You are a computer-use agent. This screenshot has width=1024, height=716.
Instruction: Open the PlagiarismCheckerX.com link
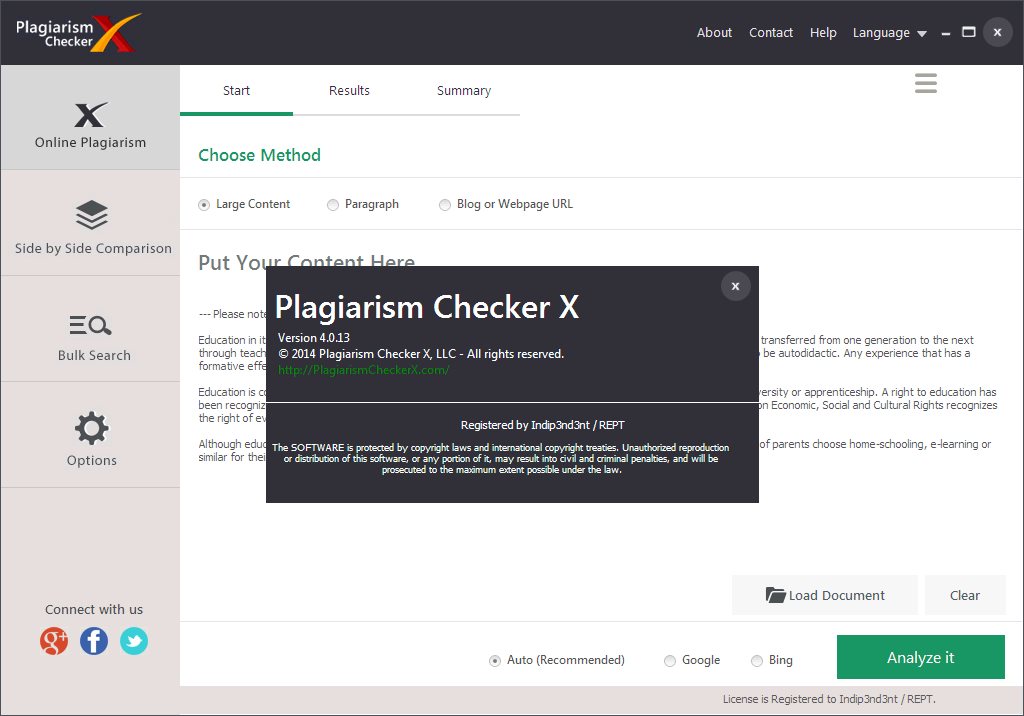click(x=364, y=370)
